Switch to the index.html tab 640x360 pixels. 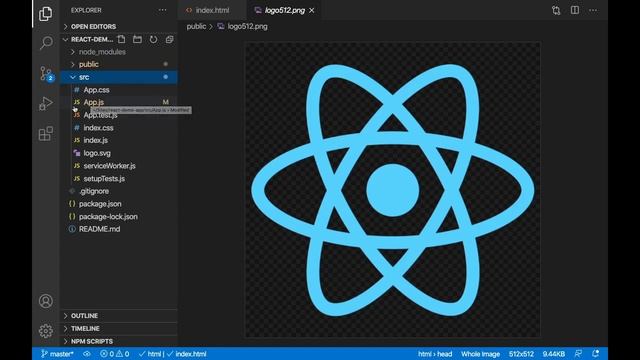tap(212, 10)
